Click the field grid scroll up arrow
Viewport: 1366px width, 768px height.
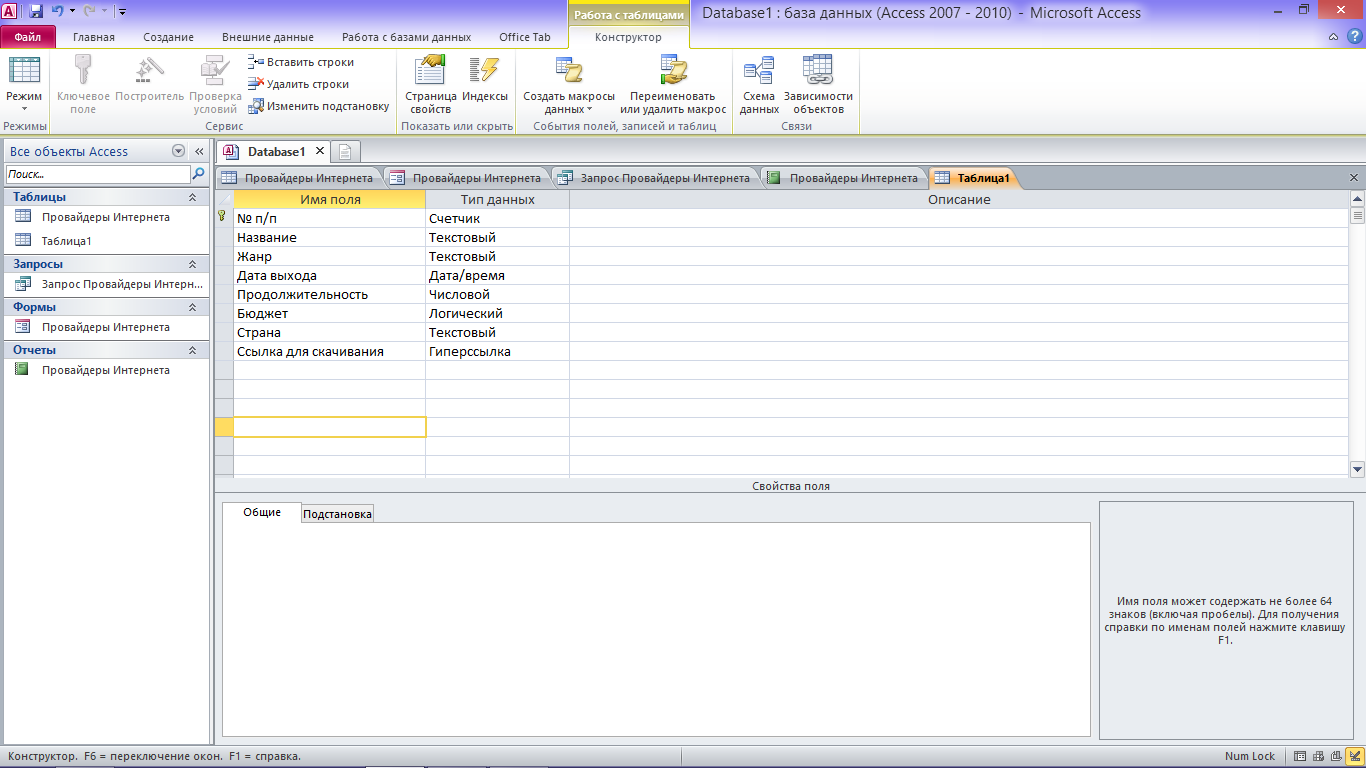pos(1357,199)
